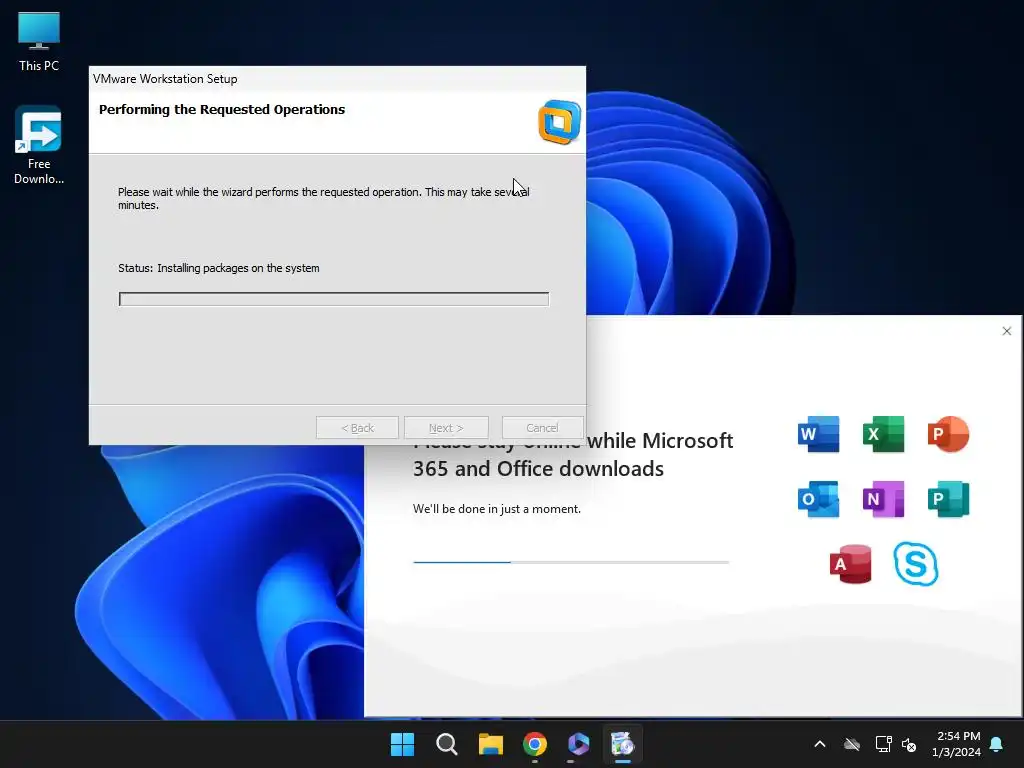Click the VMware Workstation Setup title bar
Image resolution: width=1024 pixels, height=768 pixels.
coord(337,78)
